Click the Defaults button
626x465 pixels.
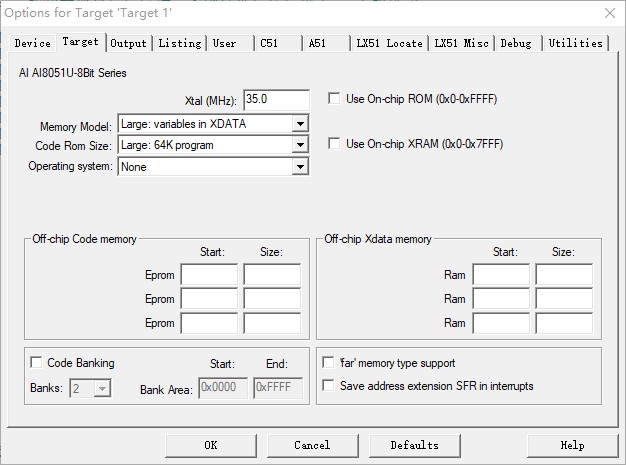click(414, 445)
